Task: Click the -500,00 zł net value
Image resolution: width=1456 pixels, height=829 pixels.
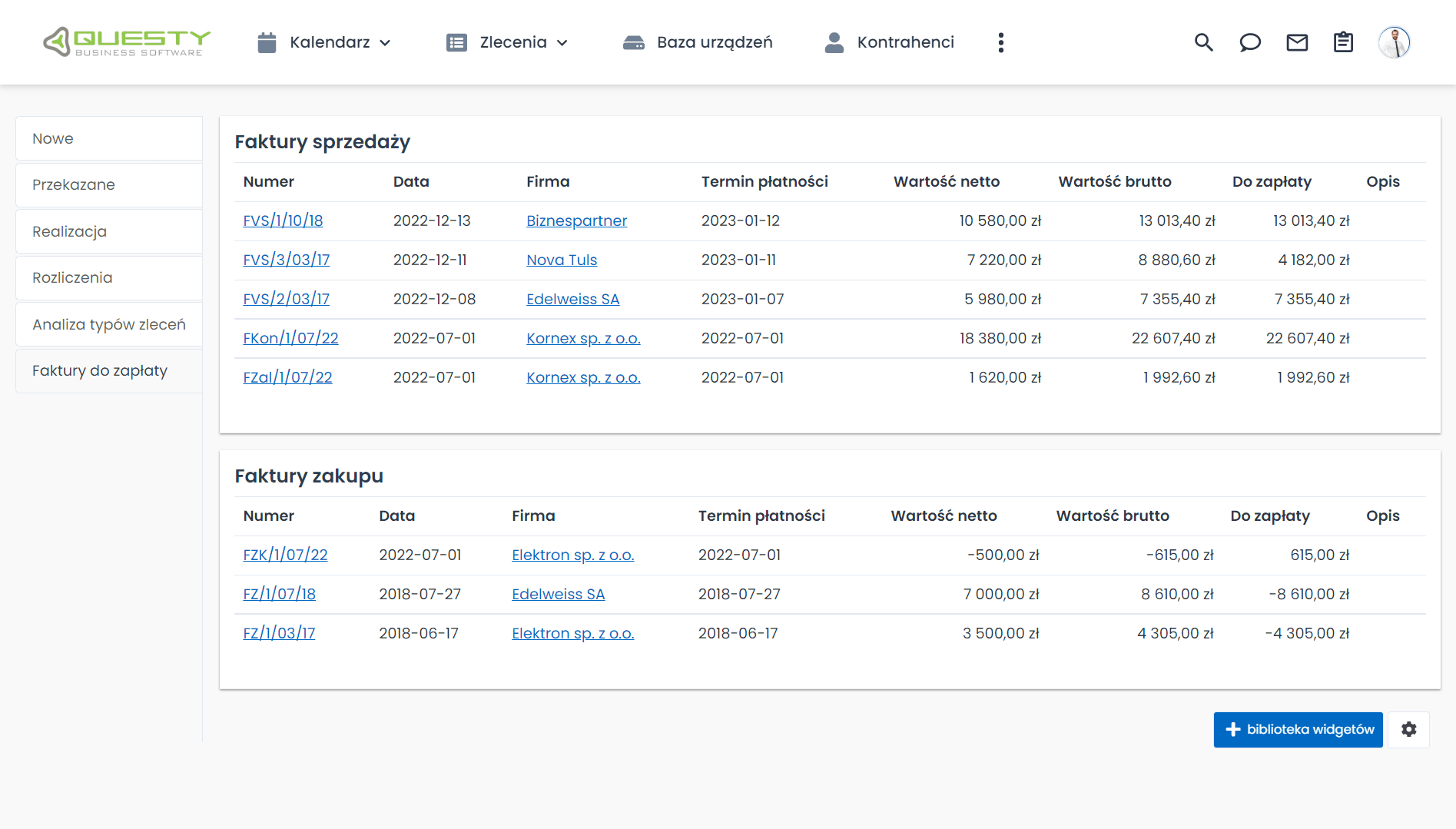Action: click(x=1003, y=555)
